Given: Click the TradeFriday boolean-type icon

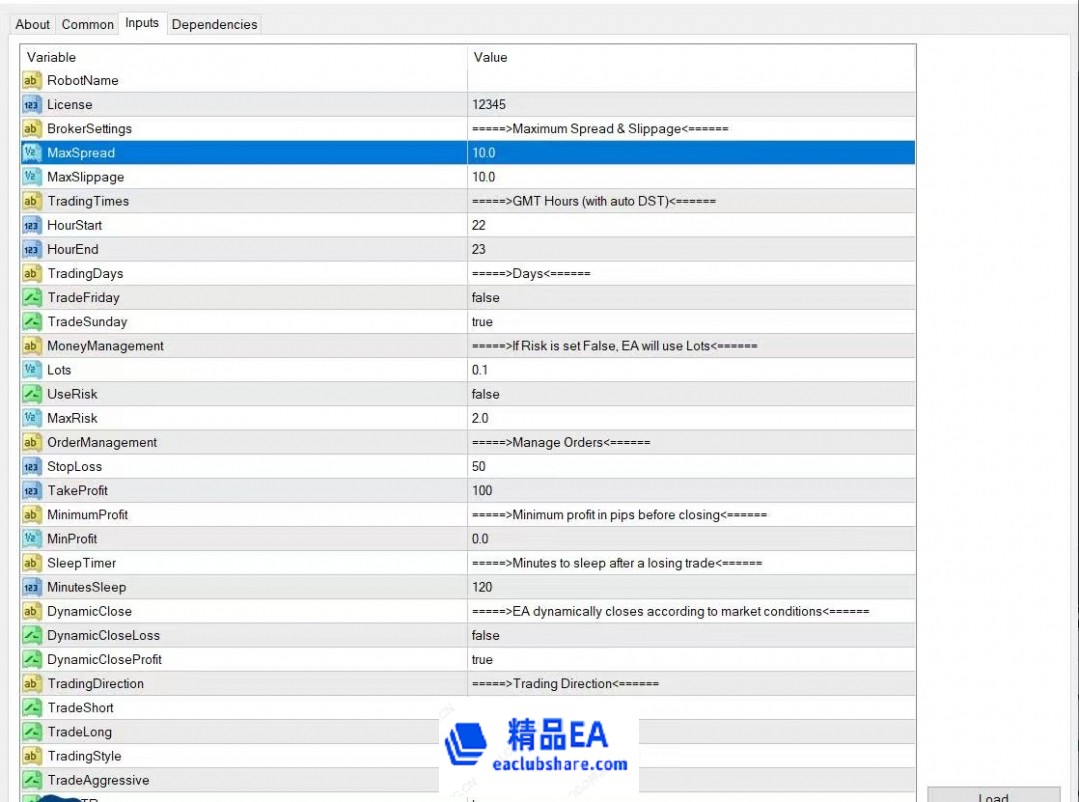Looking at the screenshot, I should click(x=31, y=298).
